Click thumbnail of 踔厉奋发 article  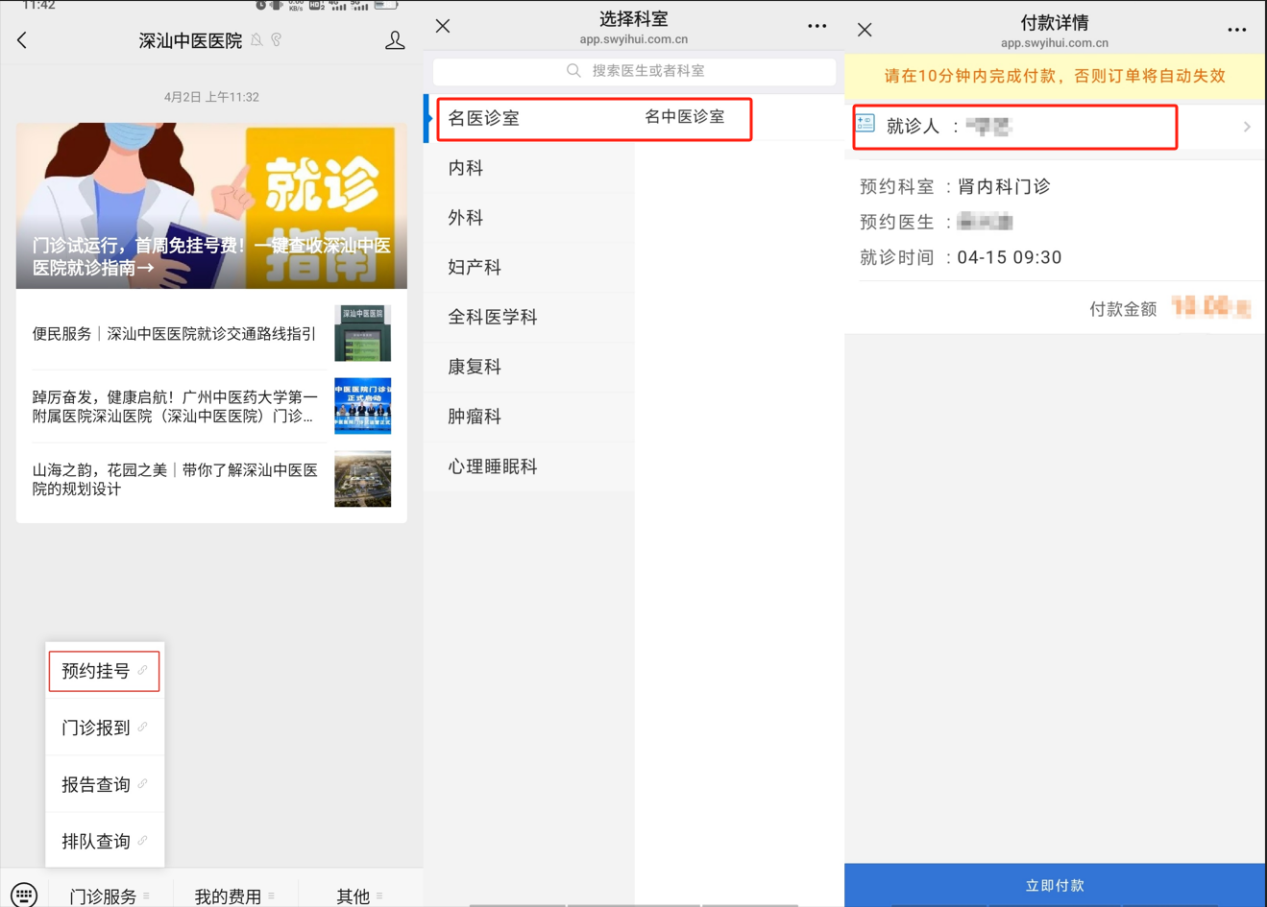[363, 406]
